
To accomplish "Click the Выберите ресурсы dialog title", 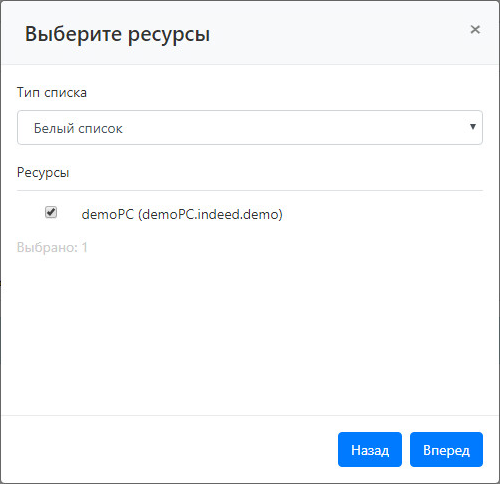I will pyautogui.click(x=117, y=34).
